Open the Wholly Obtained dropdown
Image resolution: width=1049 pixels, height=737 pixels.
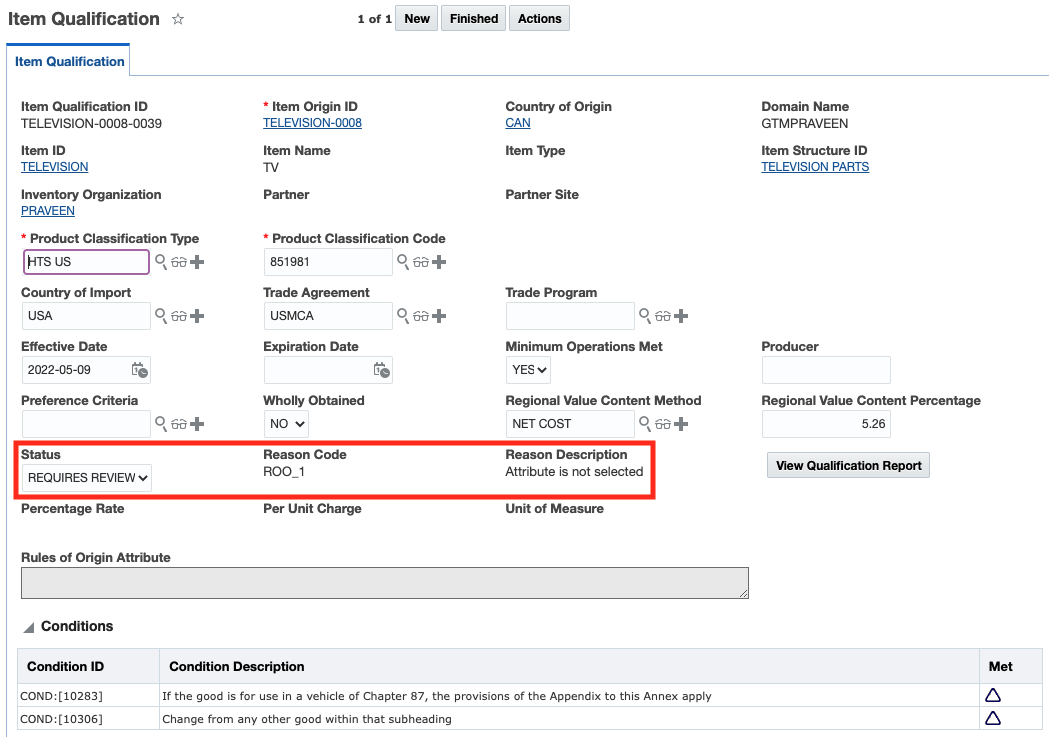pos(286,424)
